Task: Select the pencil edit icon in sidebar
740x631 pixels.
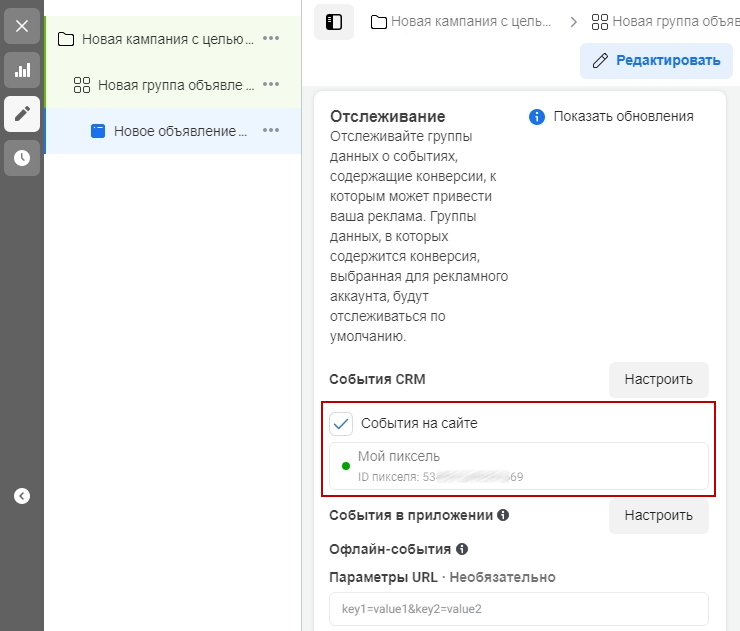Action: coord(22,114)
